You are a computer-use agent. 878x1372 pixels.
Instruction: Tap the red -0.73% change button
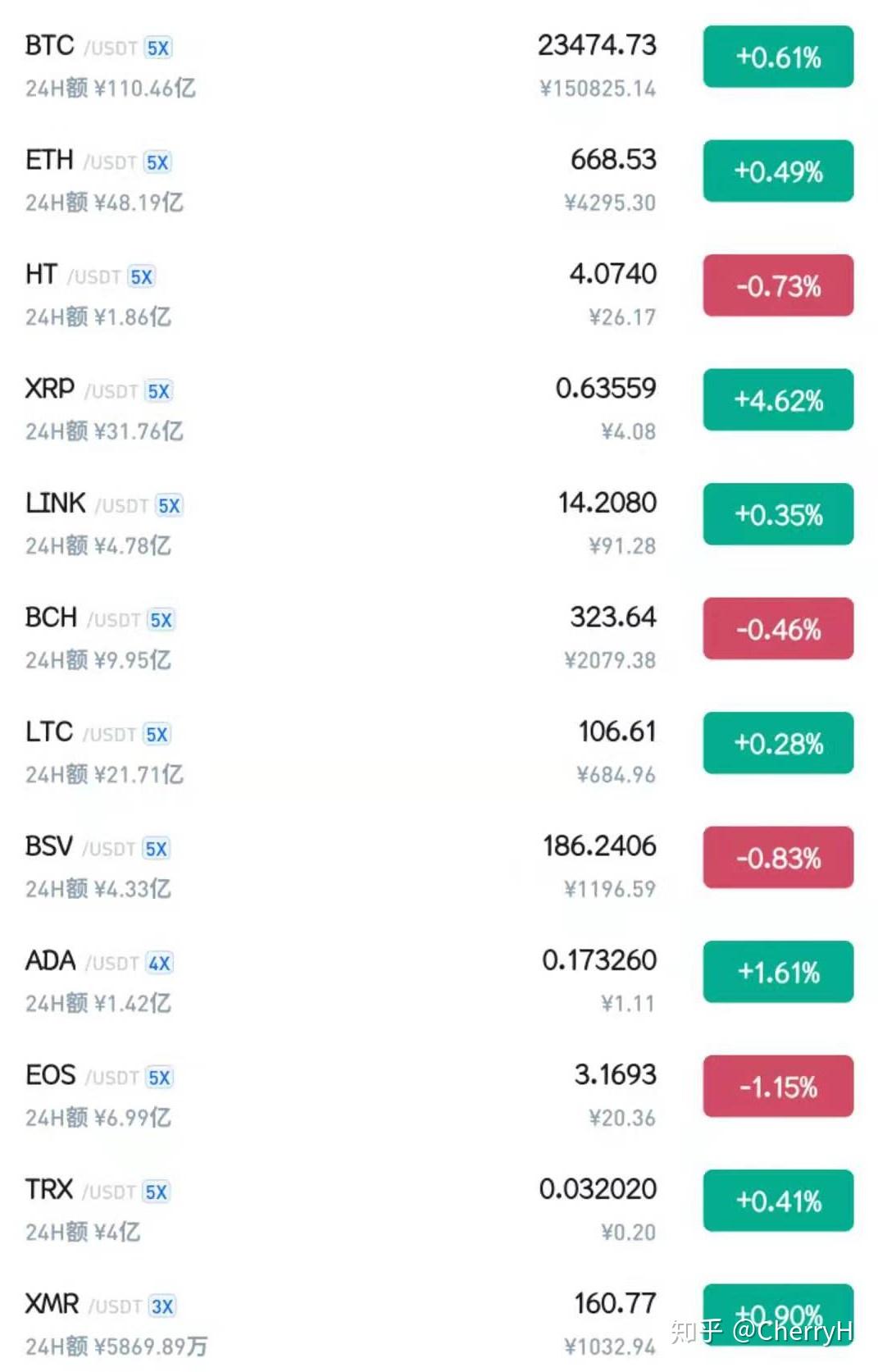click(x=778, y=285)
